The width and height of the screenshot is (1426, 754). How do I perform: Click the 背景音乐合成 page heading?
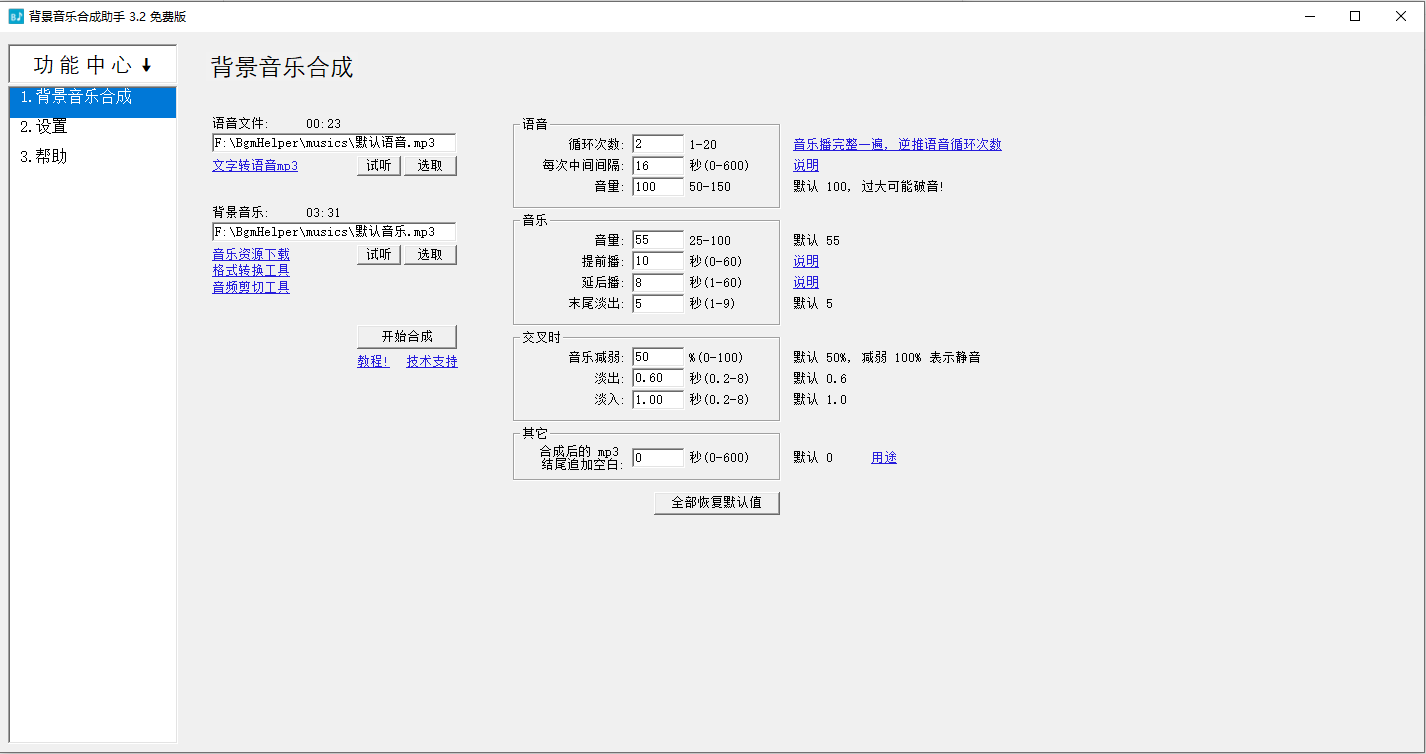[282, 67]
